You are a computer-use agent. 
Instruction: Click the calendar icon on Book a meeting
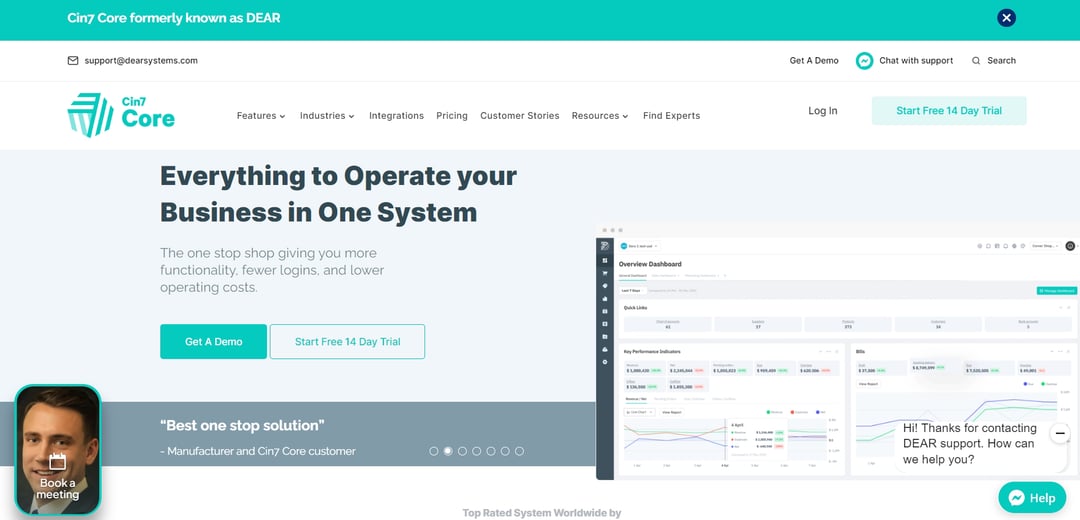click(58, 461)
